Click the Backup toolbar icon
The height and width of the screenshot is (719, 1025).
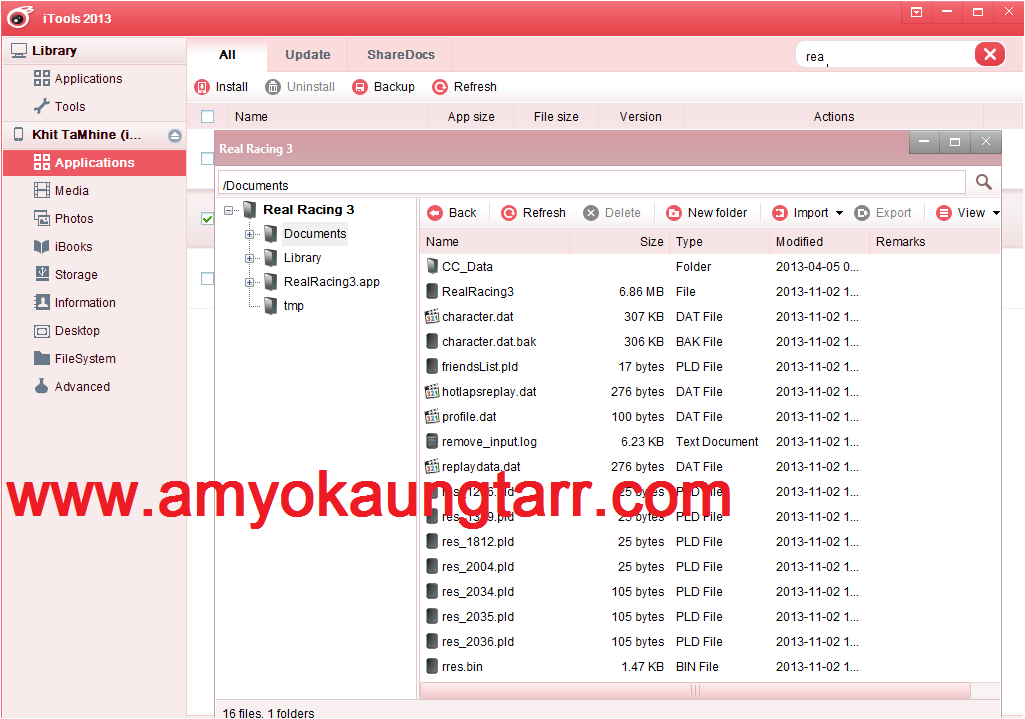pos(360,87)
